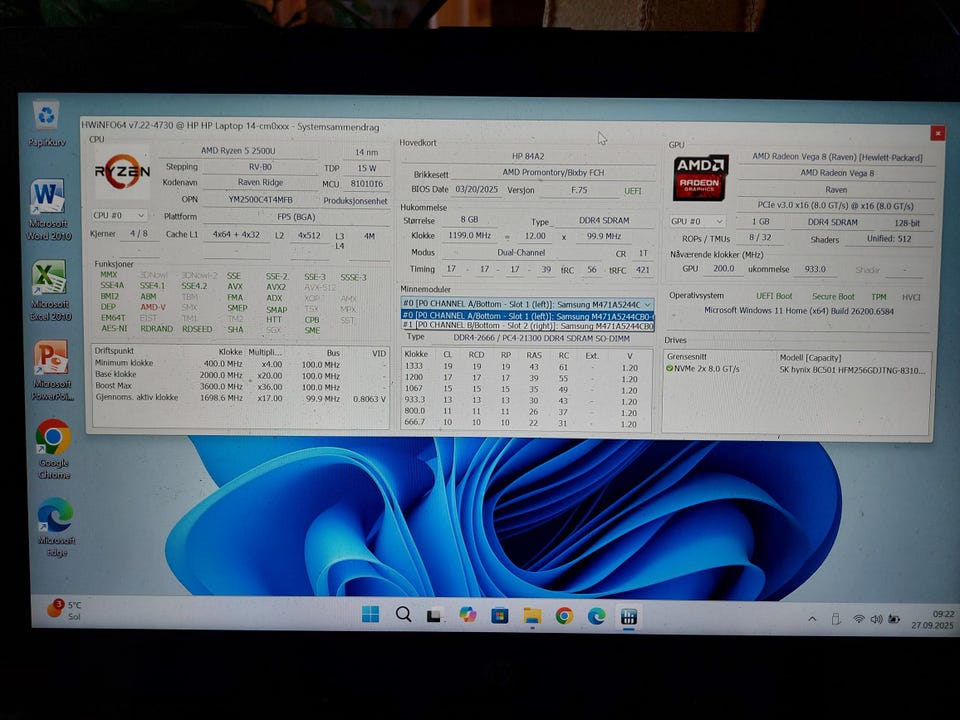Viewport: 960px width, 720px height.
Task: Open Chrome from the taskbar
Action: coord(564,616)
